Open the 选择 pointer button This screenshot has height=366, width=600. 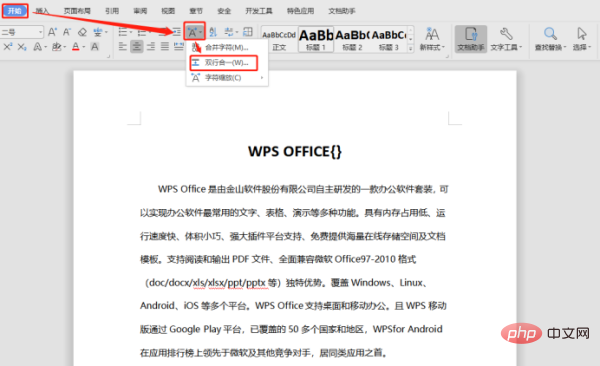click(582, 39)
